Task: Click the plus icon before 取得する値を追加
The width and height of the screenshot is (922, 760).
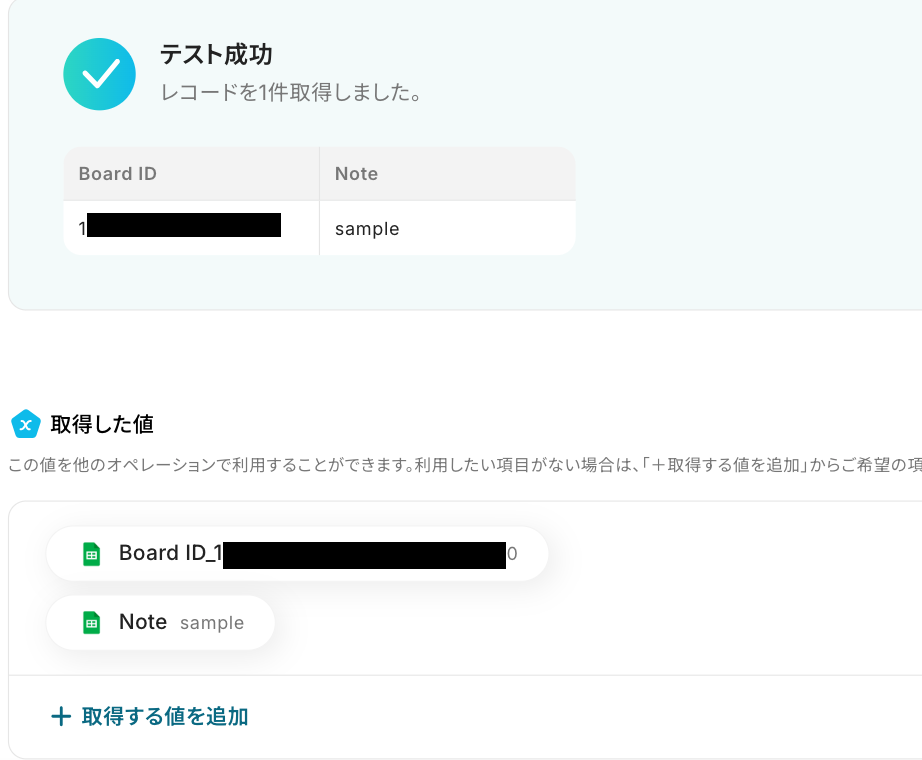Action: (61, 716)
